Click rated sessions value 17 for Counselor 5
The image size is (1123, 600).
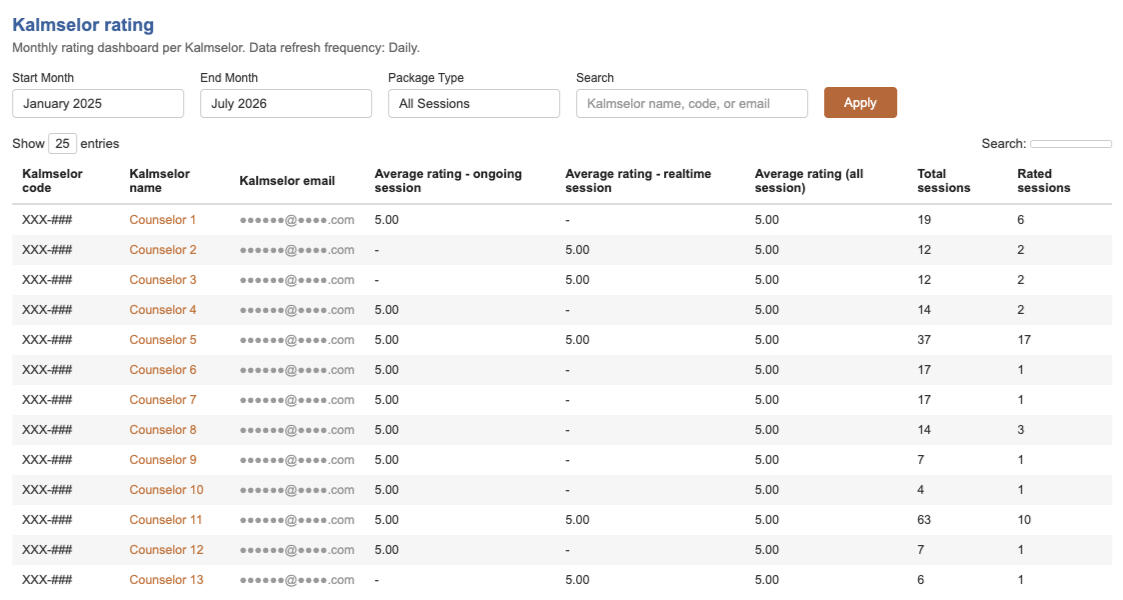coord(1024,340)
